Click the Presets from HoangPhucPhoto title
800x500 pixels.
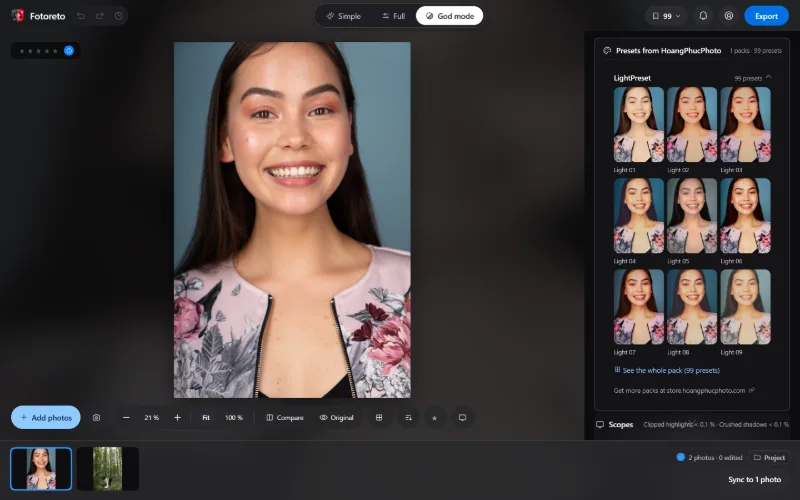click(668, 51)
